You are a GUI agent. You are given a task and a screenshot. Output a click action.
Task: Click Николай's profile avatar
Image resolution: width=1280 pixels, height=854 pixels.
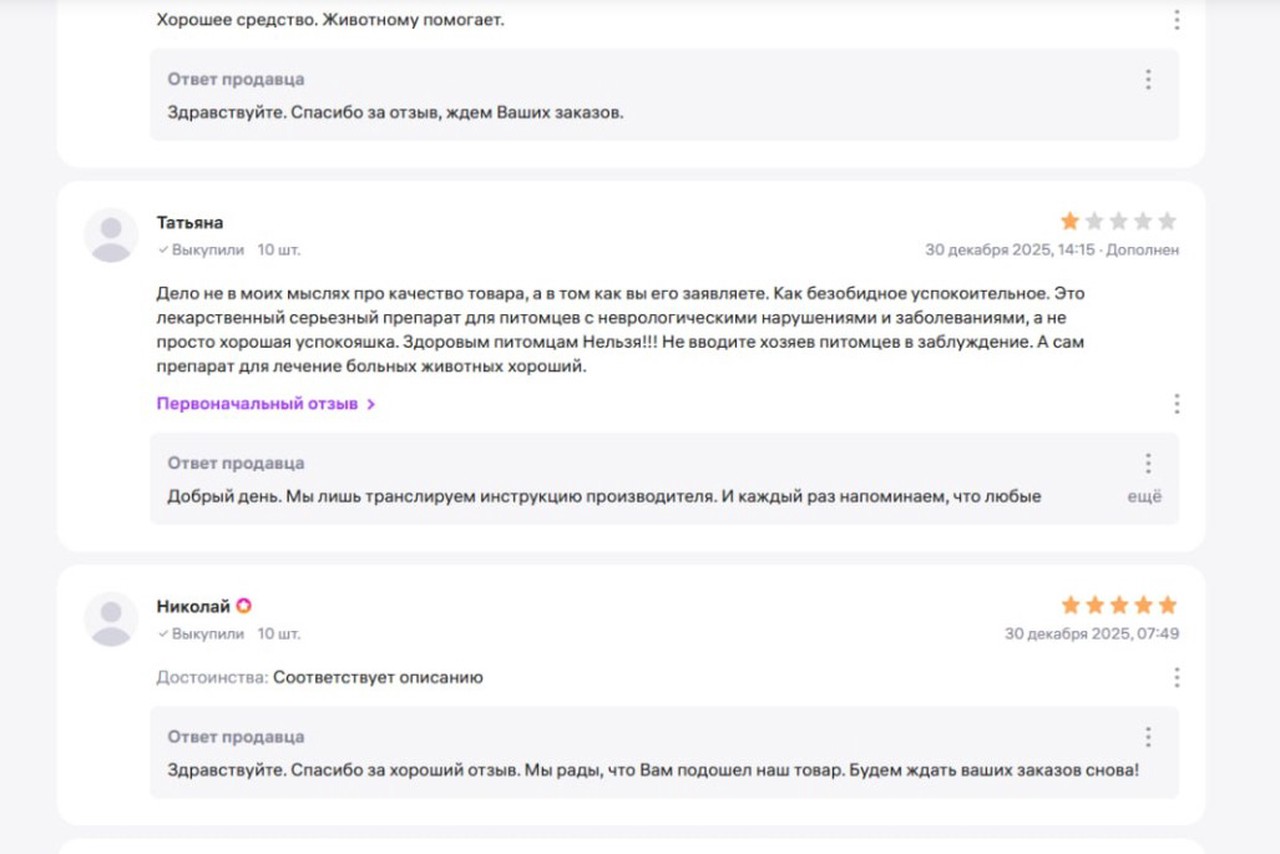click(x=111, y=619)
